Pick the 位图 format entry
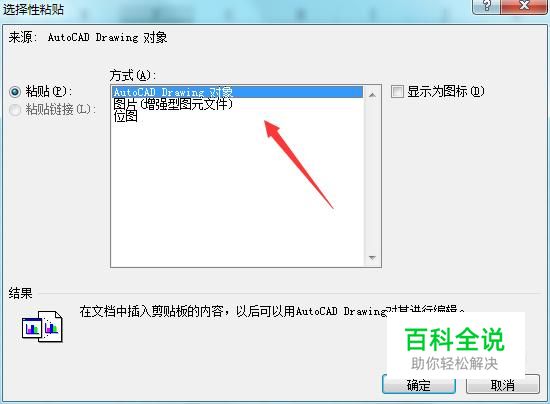Screen dimensions: 550x404 [126, 116]
